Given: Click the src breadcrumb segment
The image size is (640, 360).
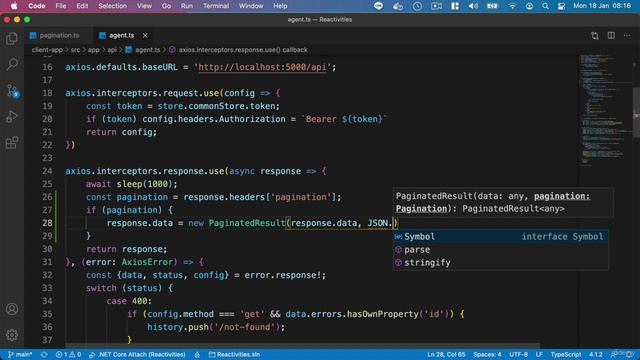Looking at the screenshot, I should pos(76,50).
